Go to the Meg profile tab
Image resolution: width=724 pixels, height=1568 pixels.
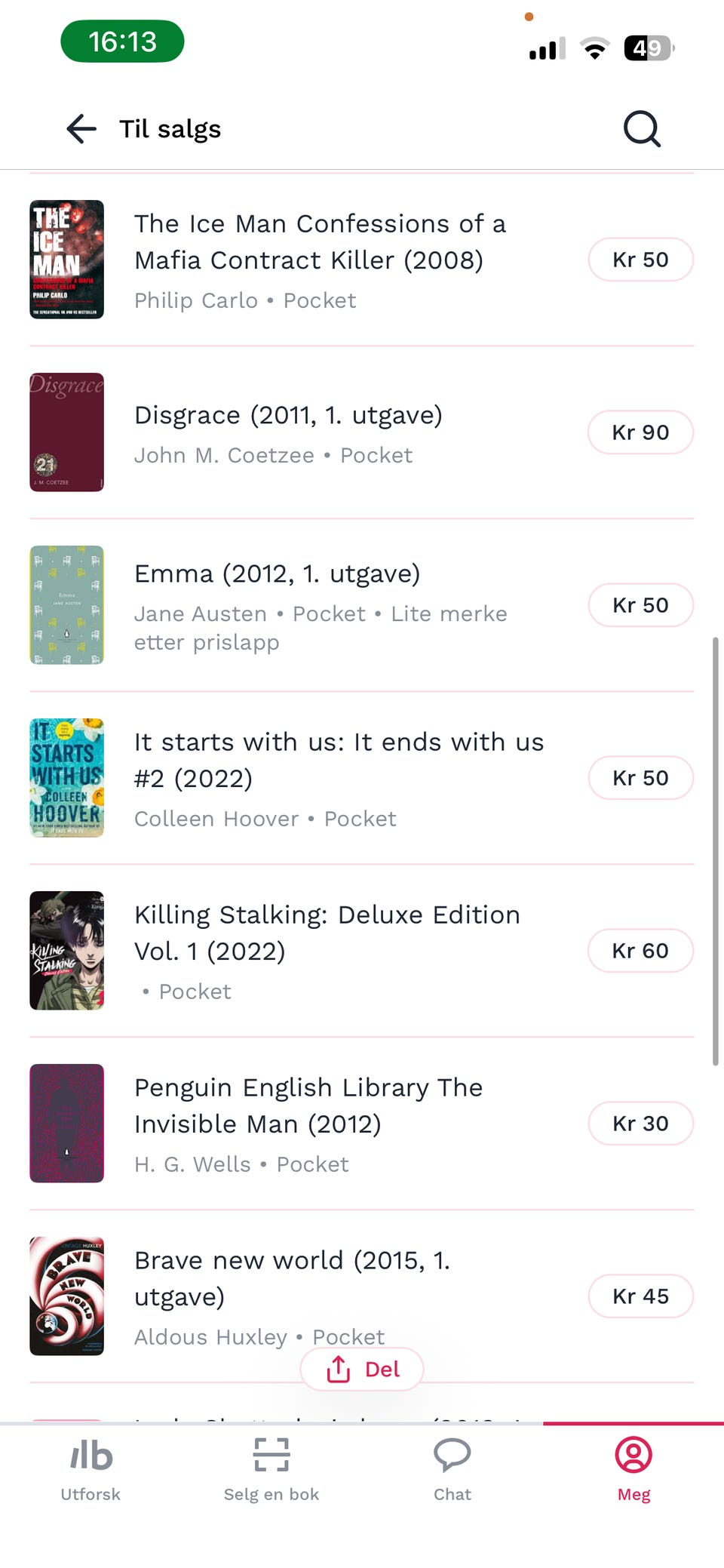point(633,1468)
